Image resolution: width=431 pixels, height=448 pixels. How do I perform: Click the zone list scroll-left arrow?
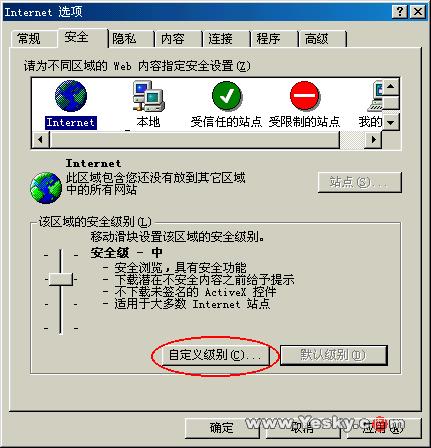(40, 139)
